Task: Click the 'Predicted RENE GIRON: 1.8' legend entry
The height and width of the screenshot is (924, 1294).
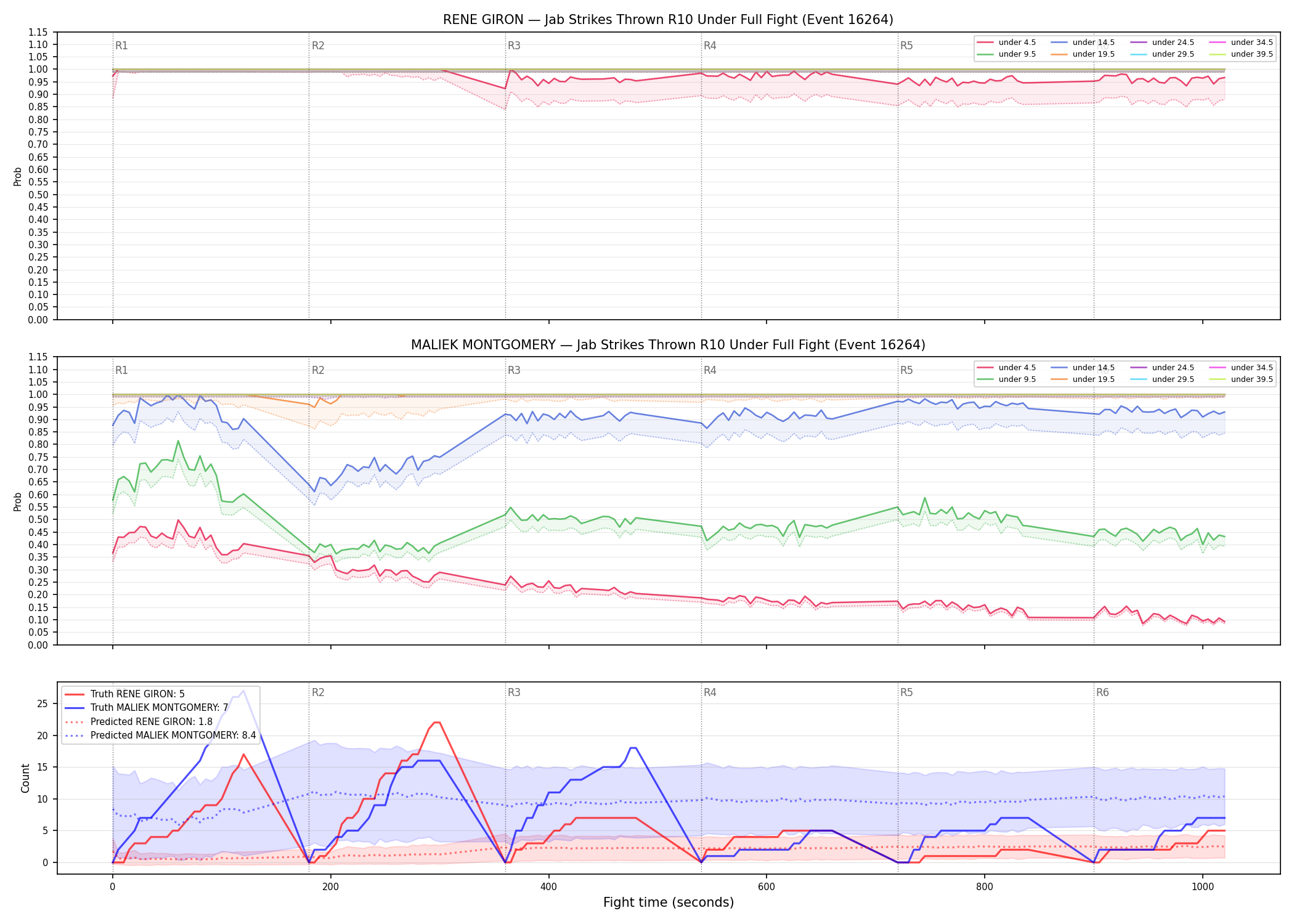Action: (x=139, y=722)
